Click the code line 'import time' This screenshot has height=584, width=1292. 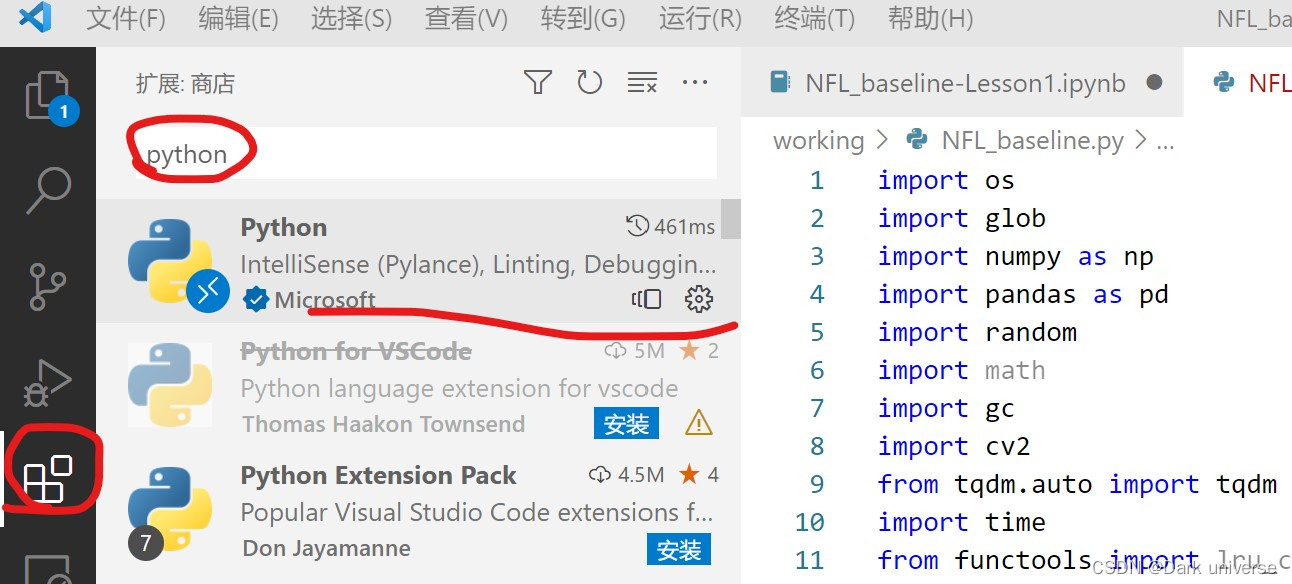click(962, 523)
